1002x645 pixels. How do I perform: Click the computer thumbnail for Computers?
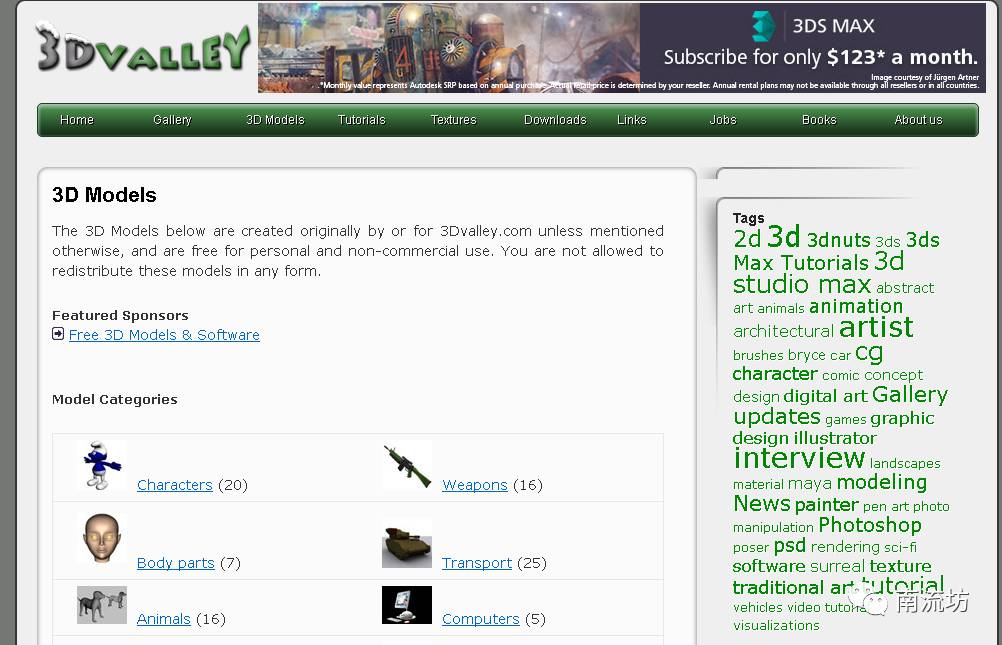pyautogui.click(x=407, y=605)
